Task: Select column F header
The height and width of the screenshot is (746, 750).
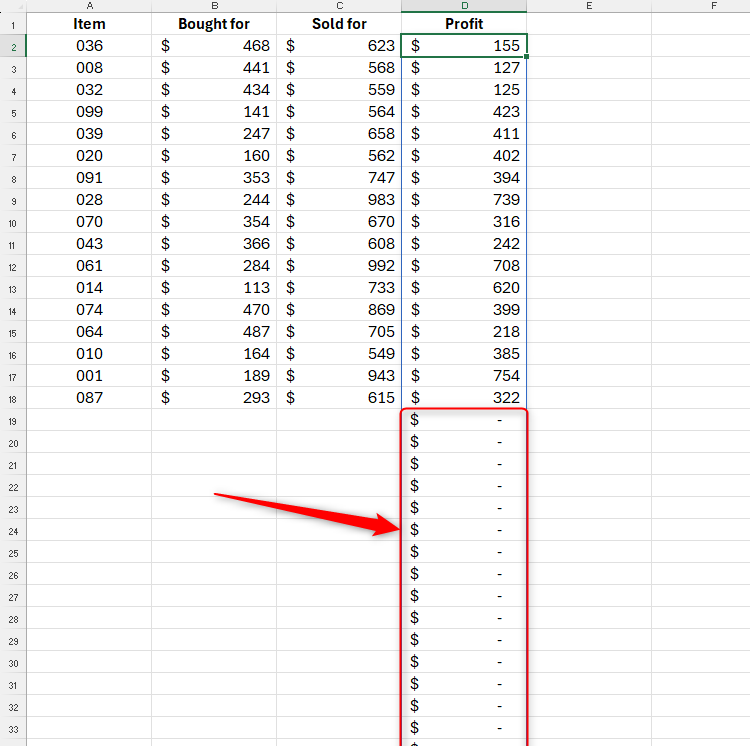Action: click(714, 6)
